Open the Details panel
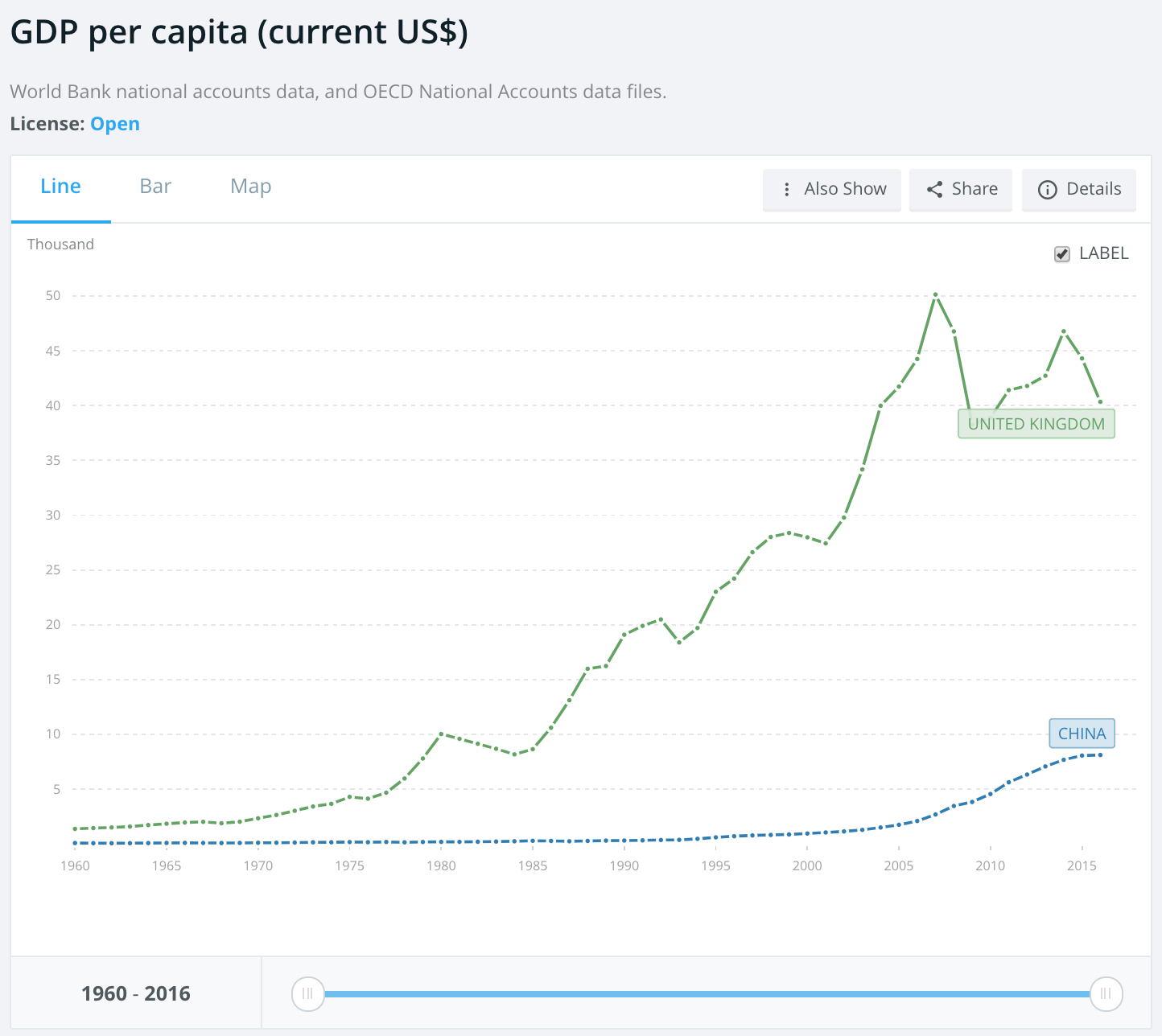 point(1079,189)
